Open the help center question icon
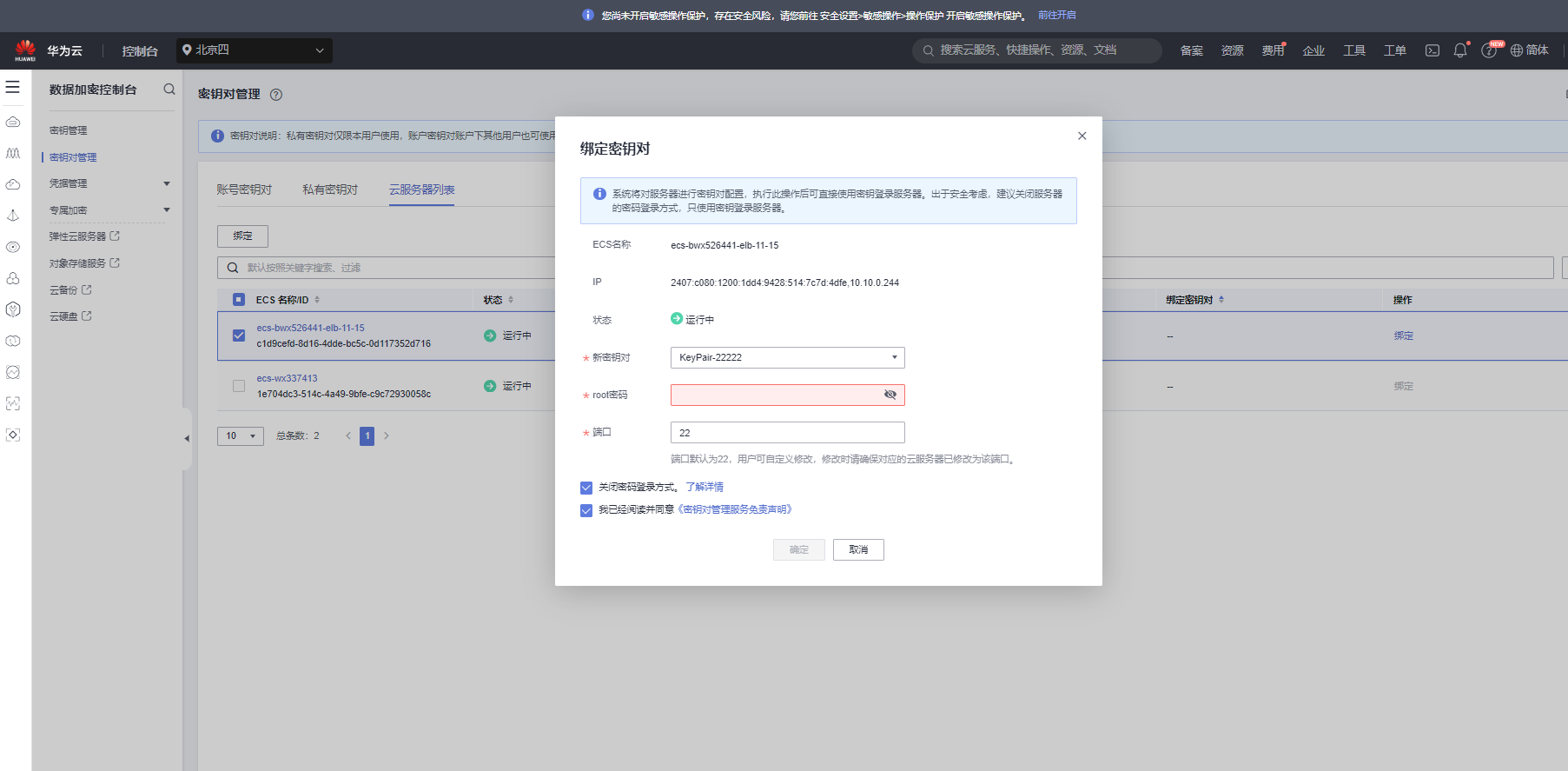The image size is (1568, 771). pos(1489,50)
